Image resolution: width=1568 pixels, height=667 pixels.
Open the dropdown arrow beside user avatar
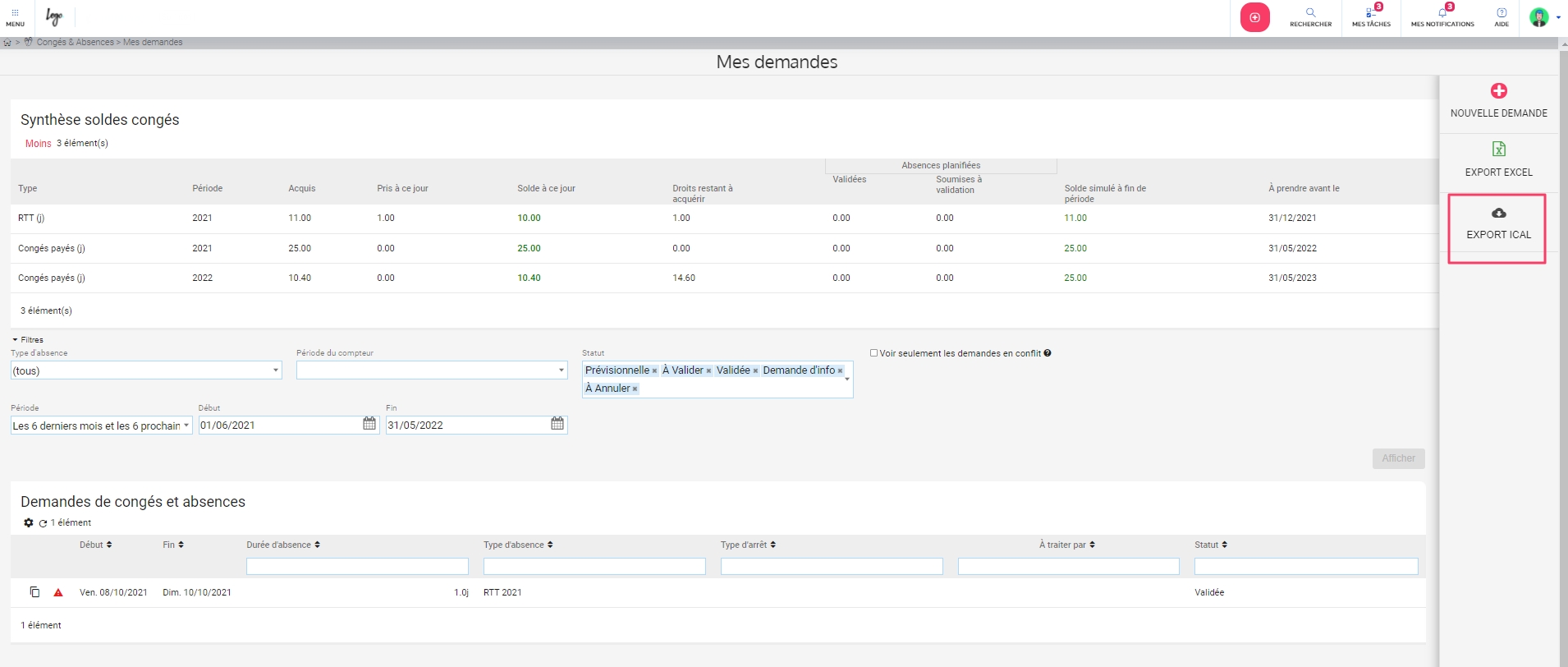tap(1558, 17)
